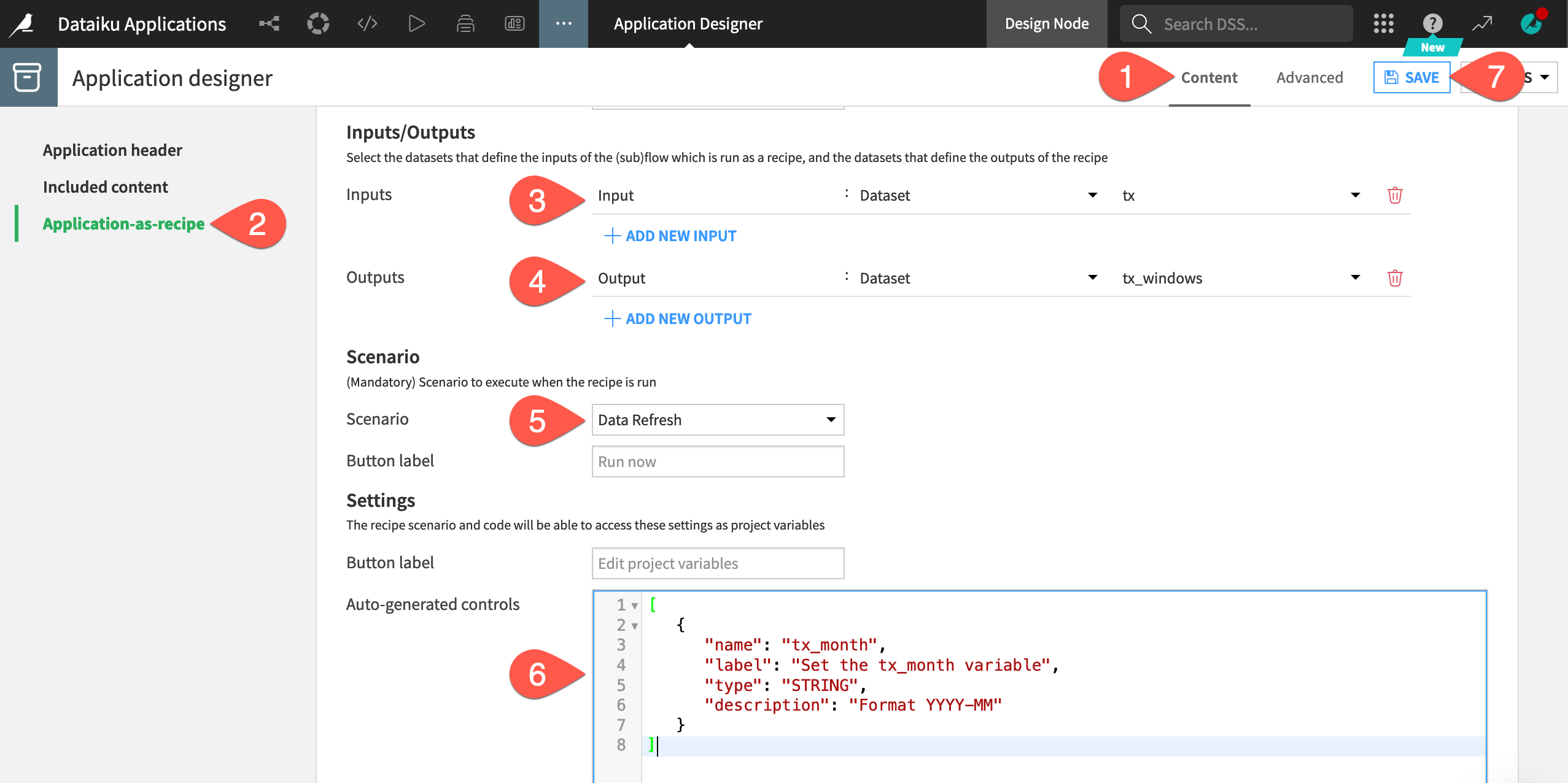Viewport: 1568px width, 783px height.
Task: Select Application-as-recipe in the sidebar
Action: coord(123,224)
